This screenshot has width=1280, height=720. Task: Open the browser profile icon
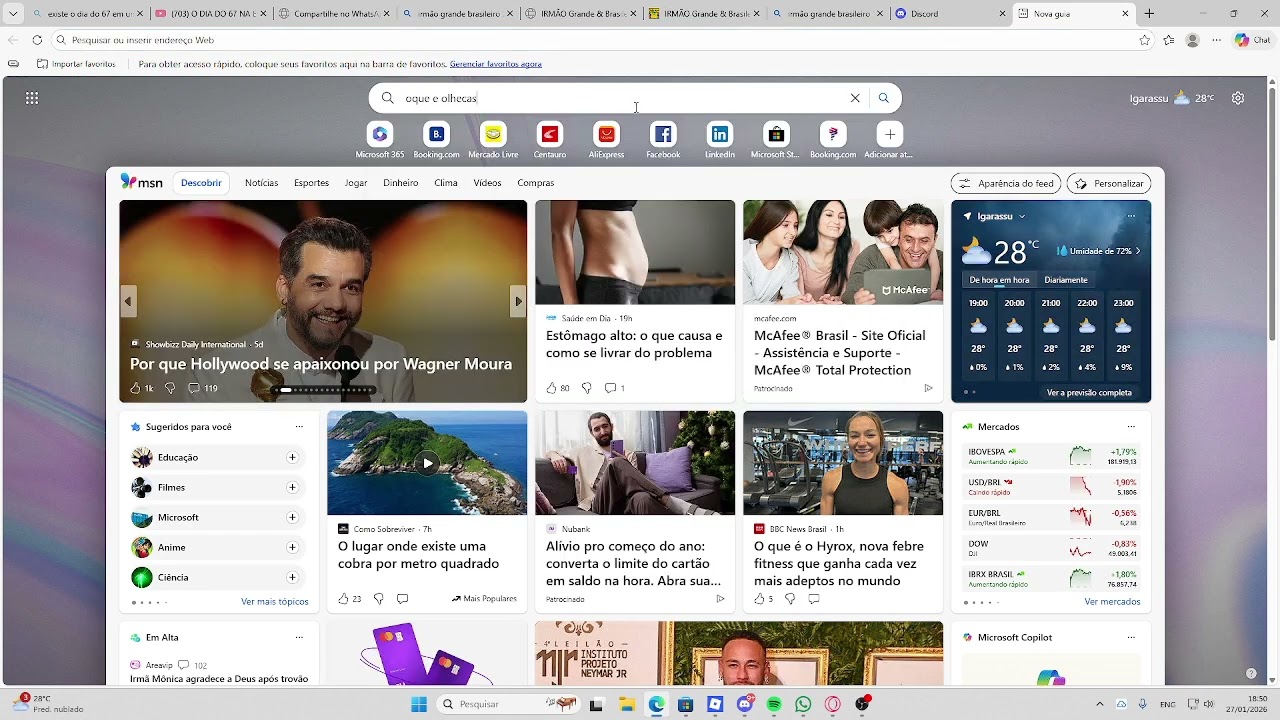(x=1192, y=40)
